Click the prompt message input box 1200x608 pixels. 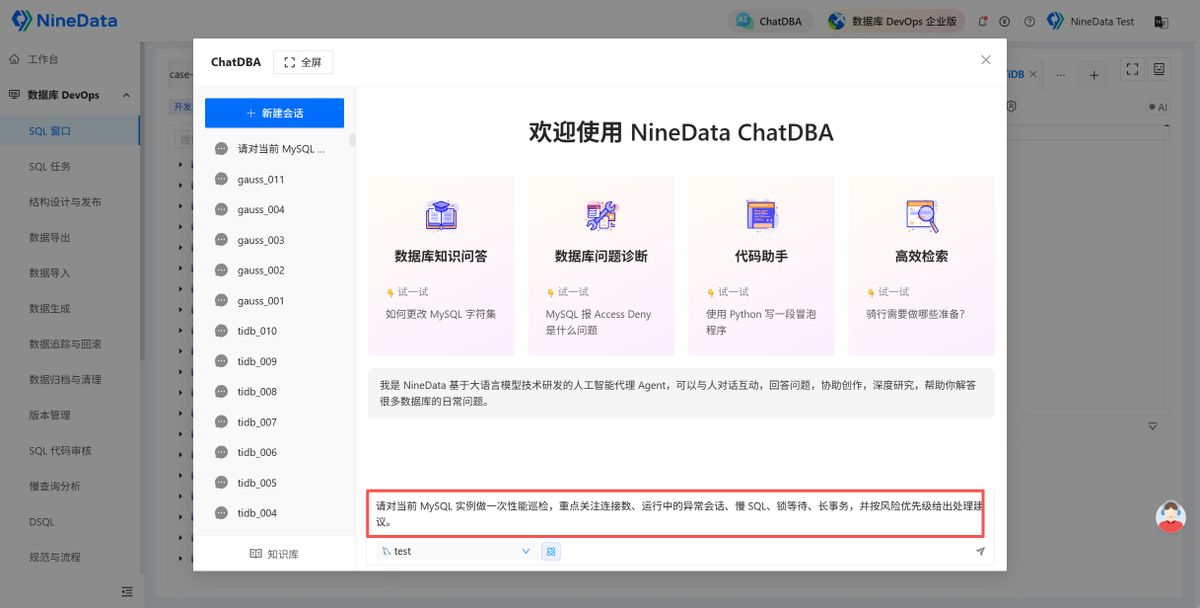point(678,513)
